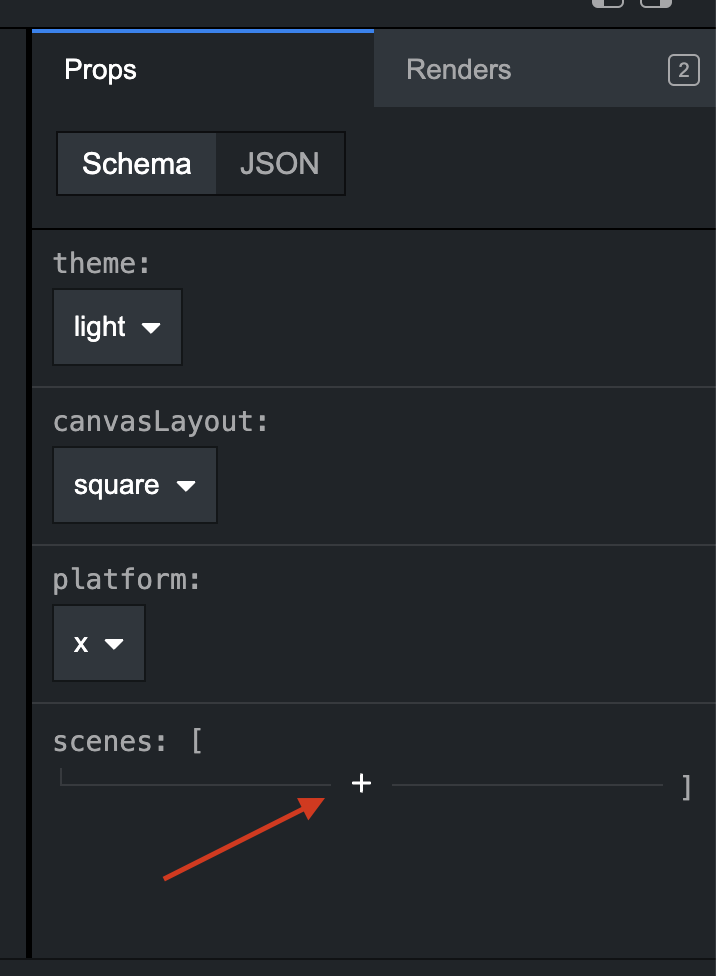The height and width of the screenshot is (976, 716).
Task: Click the 'theme:' property label
Action: pos(101,263)
